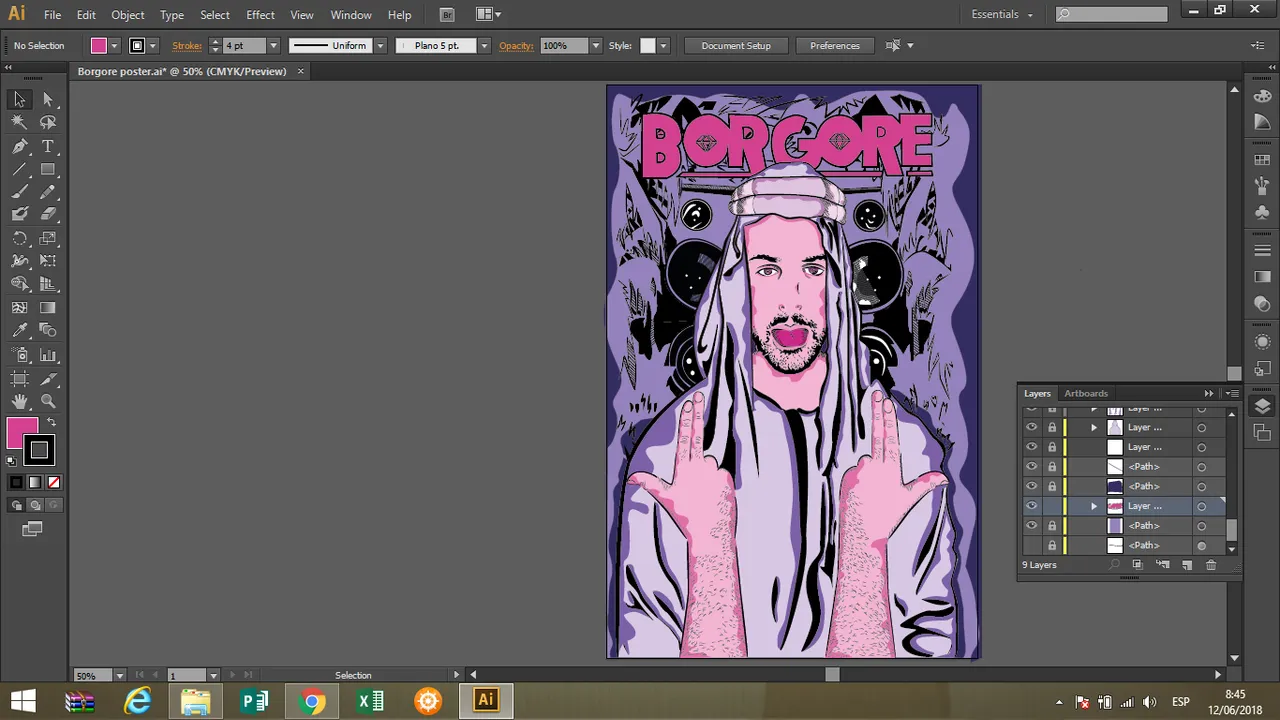The height and width of the screenshot is (720, 1280).
Task: Expand the highlighted pink Layer contents
Action: [x=1093, y=506]
